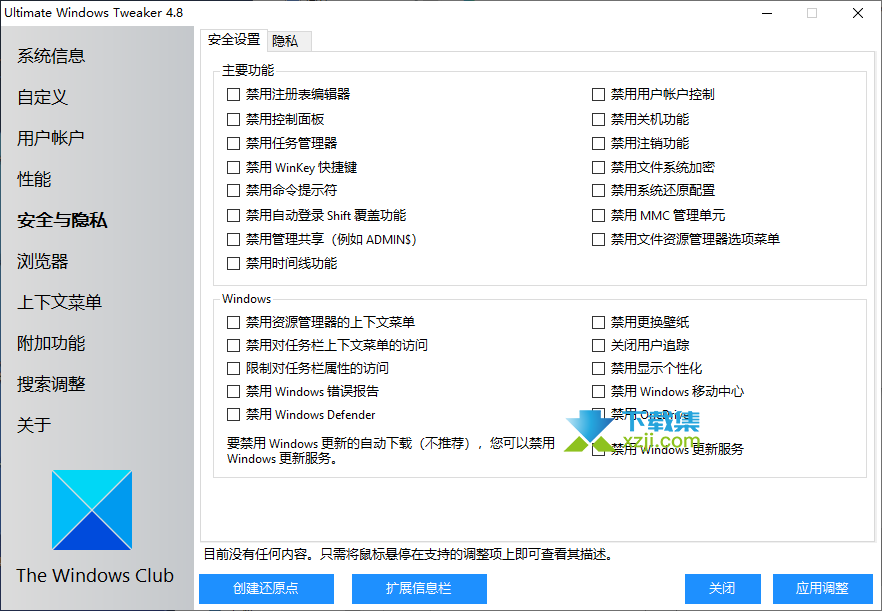Open 自定义 section in sidebar
The width and height of the screenshot is (882, 611).
click(42, 97)
